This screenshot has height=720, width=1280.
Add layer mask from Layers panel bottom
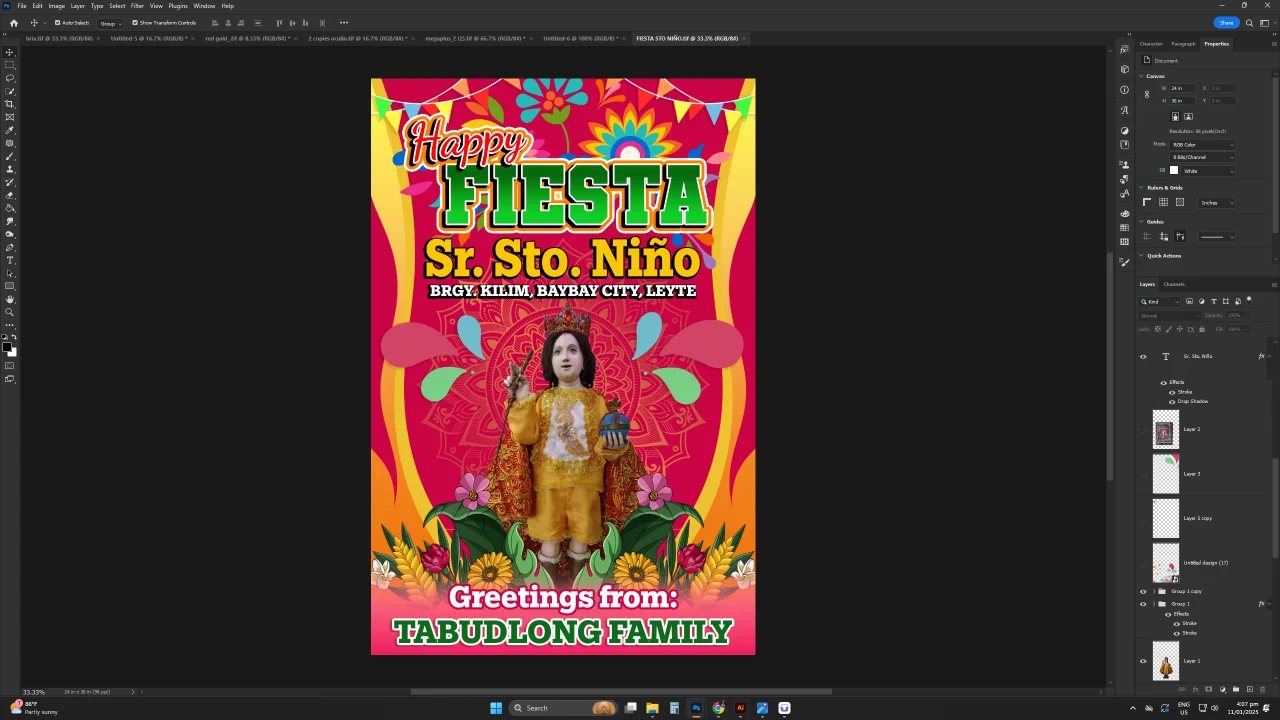(1208, 689)
